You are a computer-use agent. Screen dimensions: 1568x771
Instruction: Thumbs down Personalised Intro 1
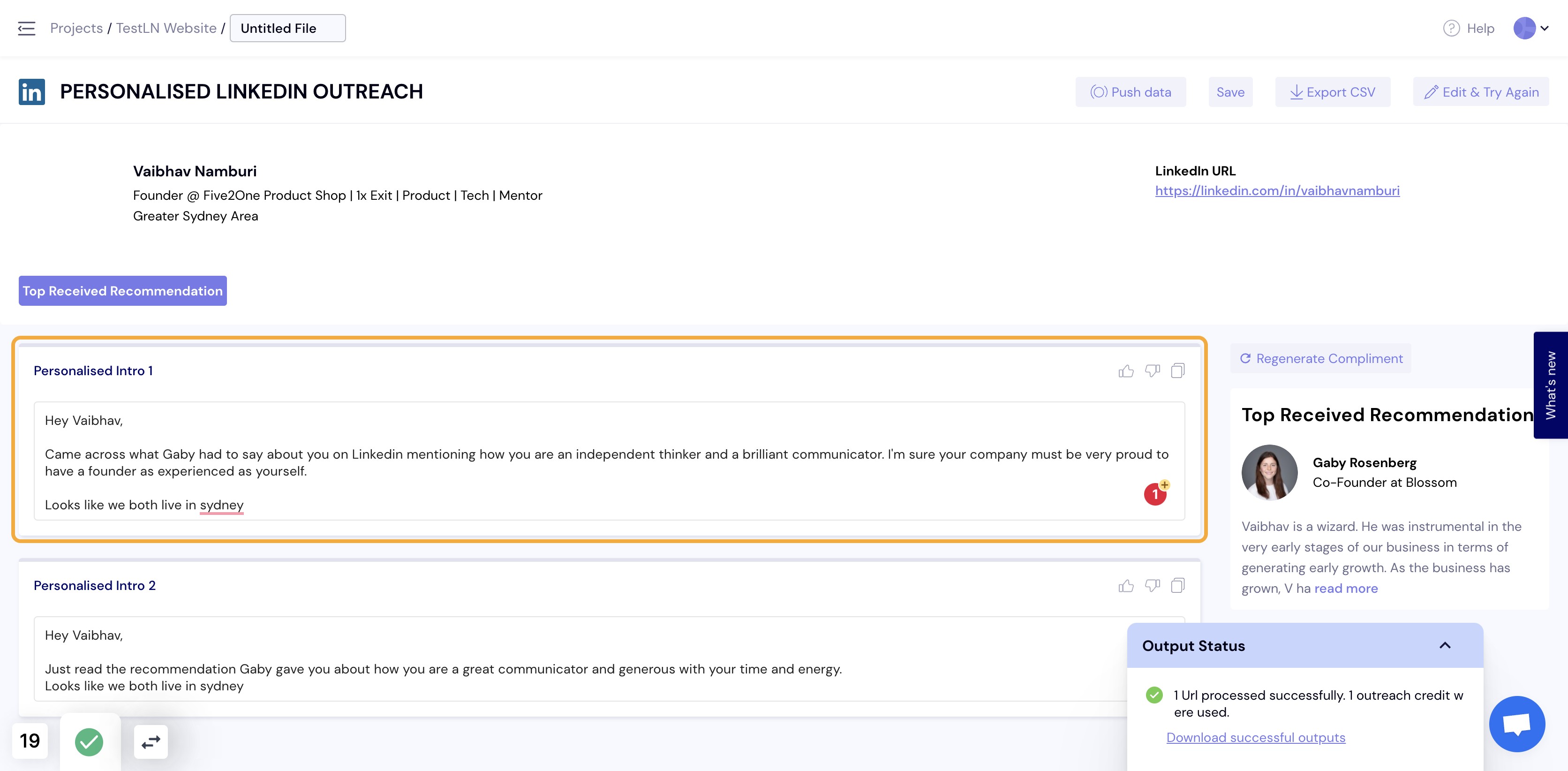tap(1152, 371)
